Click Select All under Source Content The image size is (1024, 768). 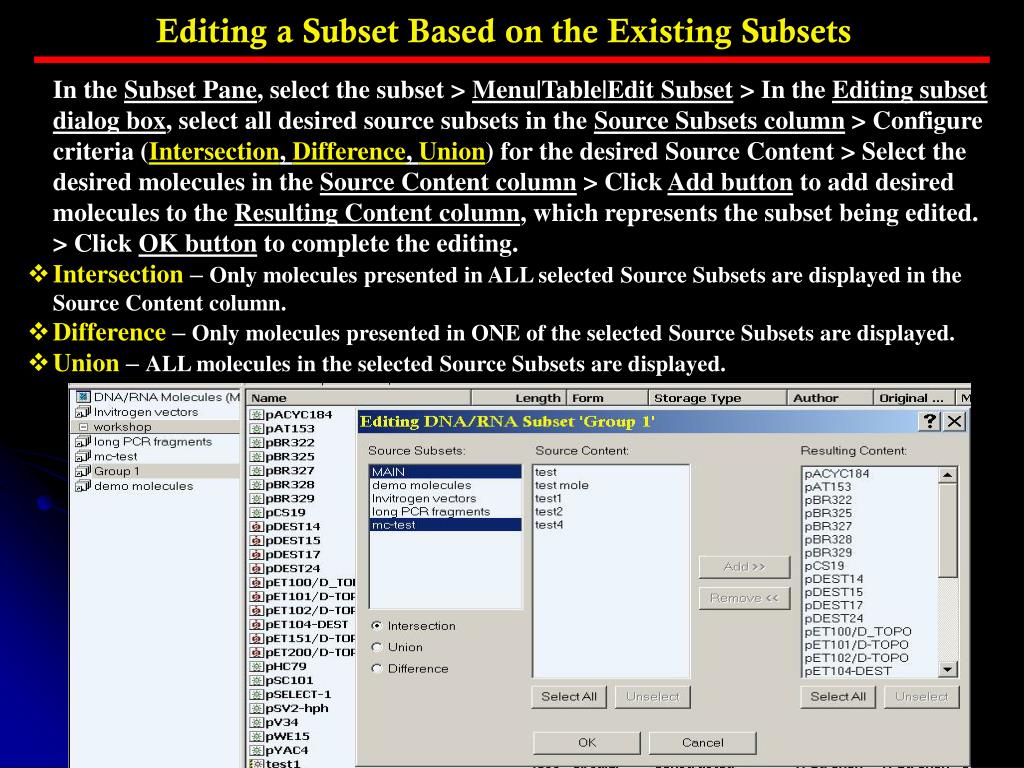(569, 697)
